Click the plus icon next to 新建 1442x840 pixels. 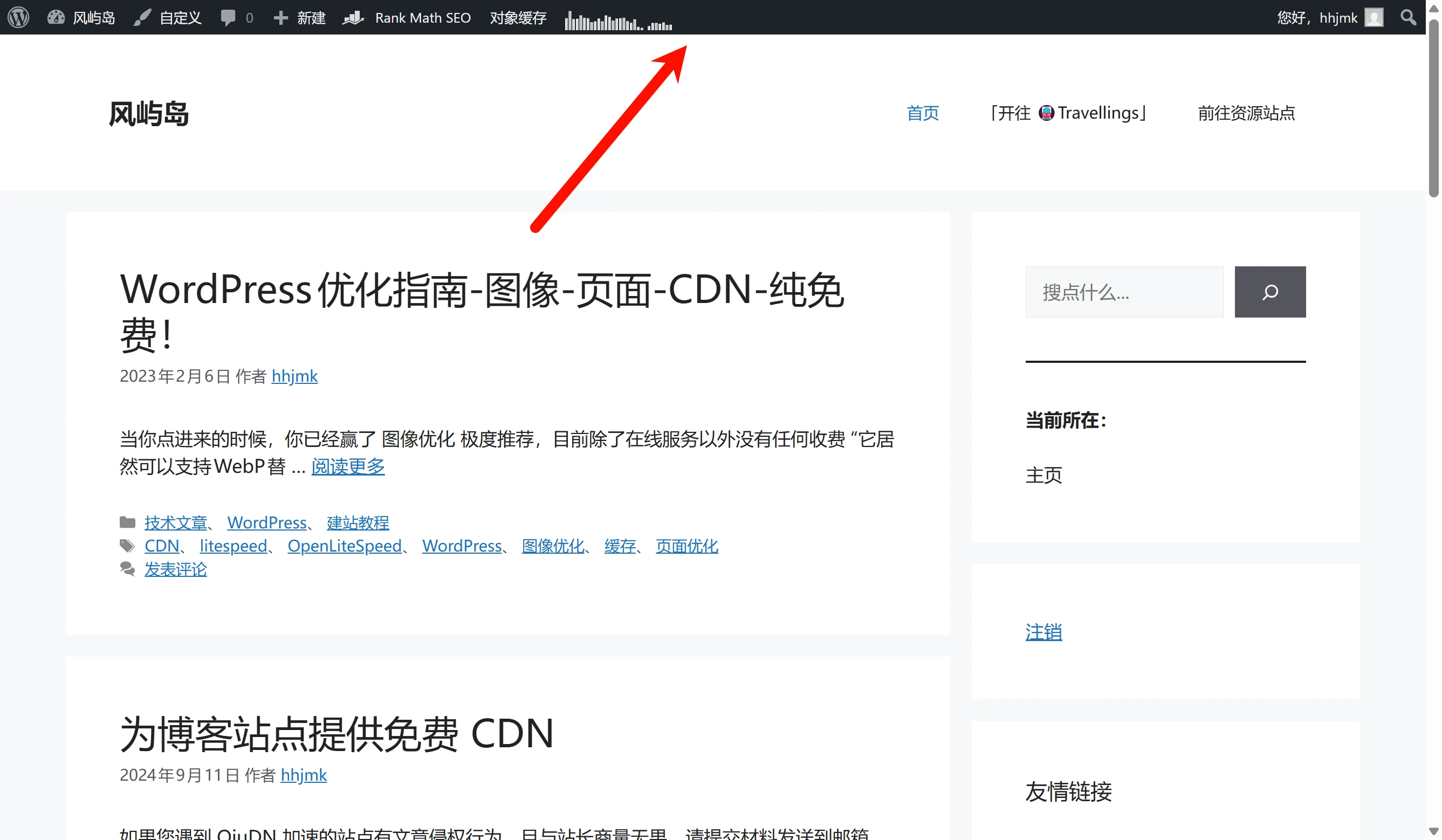pos(280,17)
